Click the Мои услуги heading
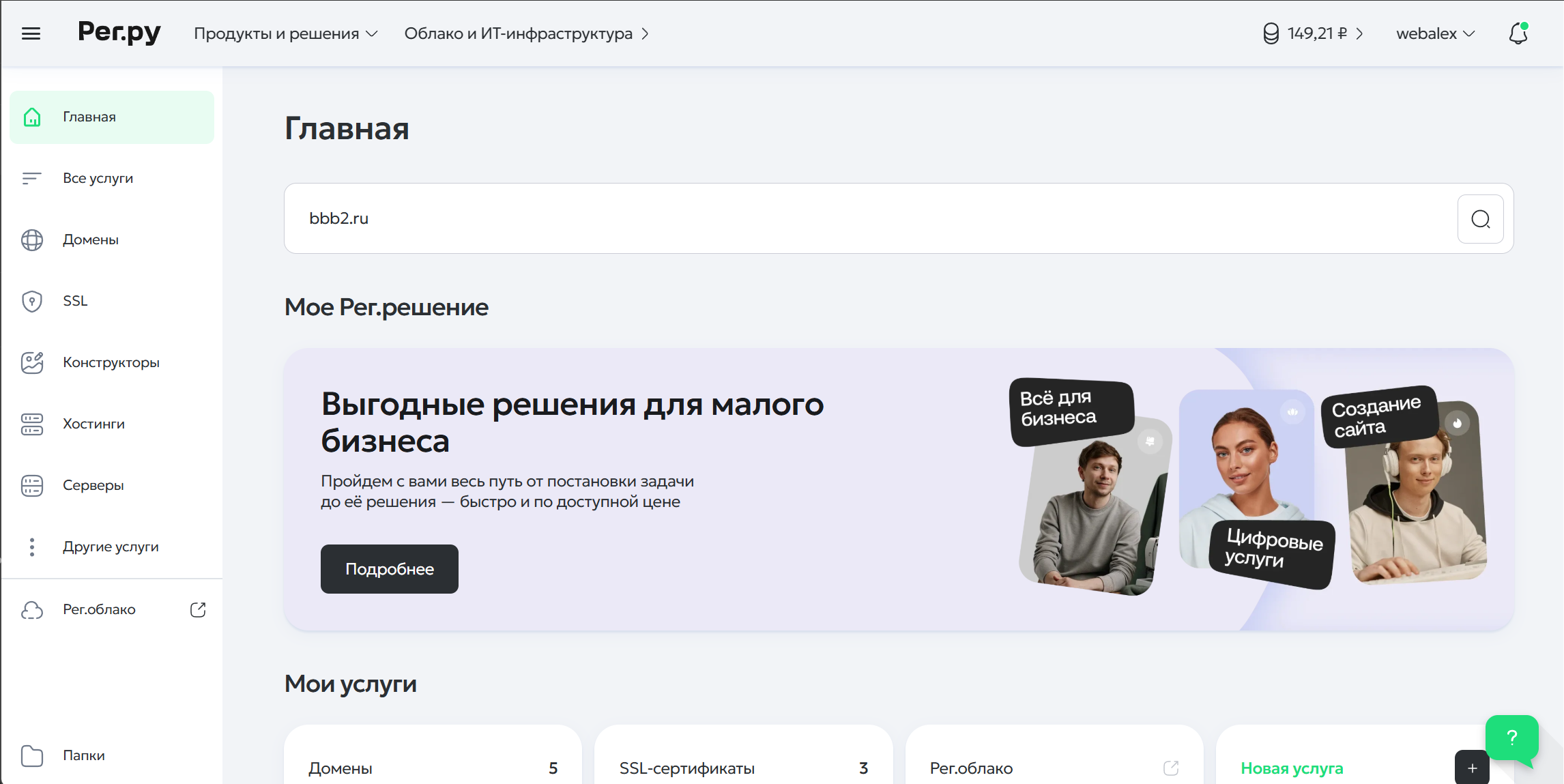The height and width of the screenshot is (784, 1564). (351, 684)
